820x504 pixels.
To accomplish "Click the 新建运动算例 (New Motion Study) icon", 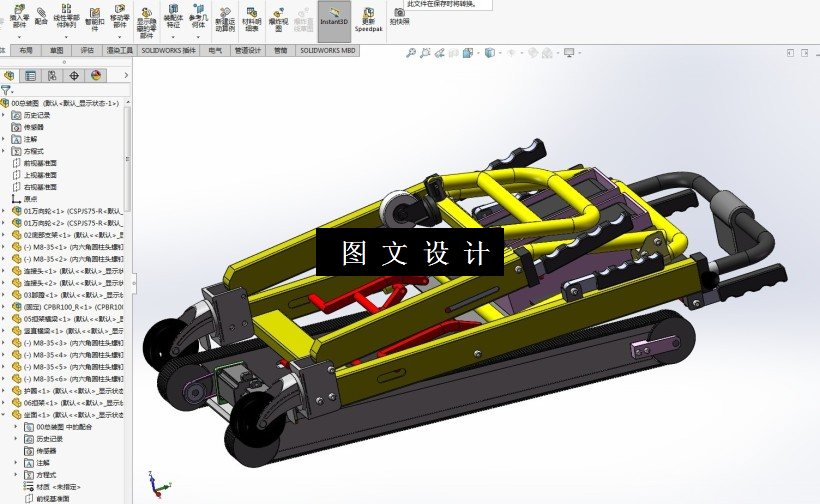I will pos(225,13).
